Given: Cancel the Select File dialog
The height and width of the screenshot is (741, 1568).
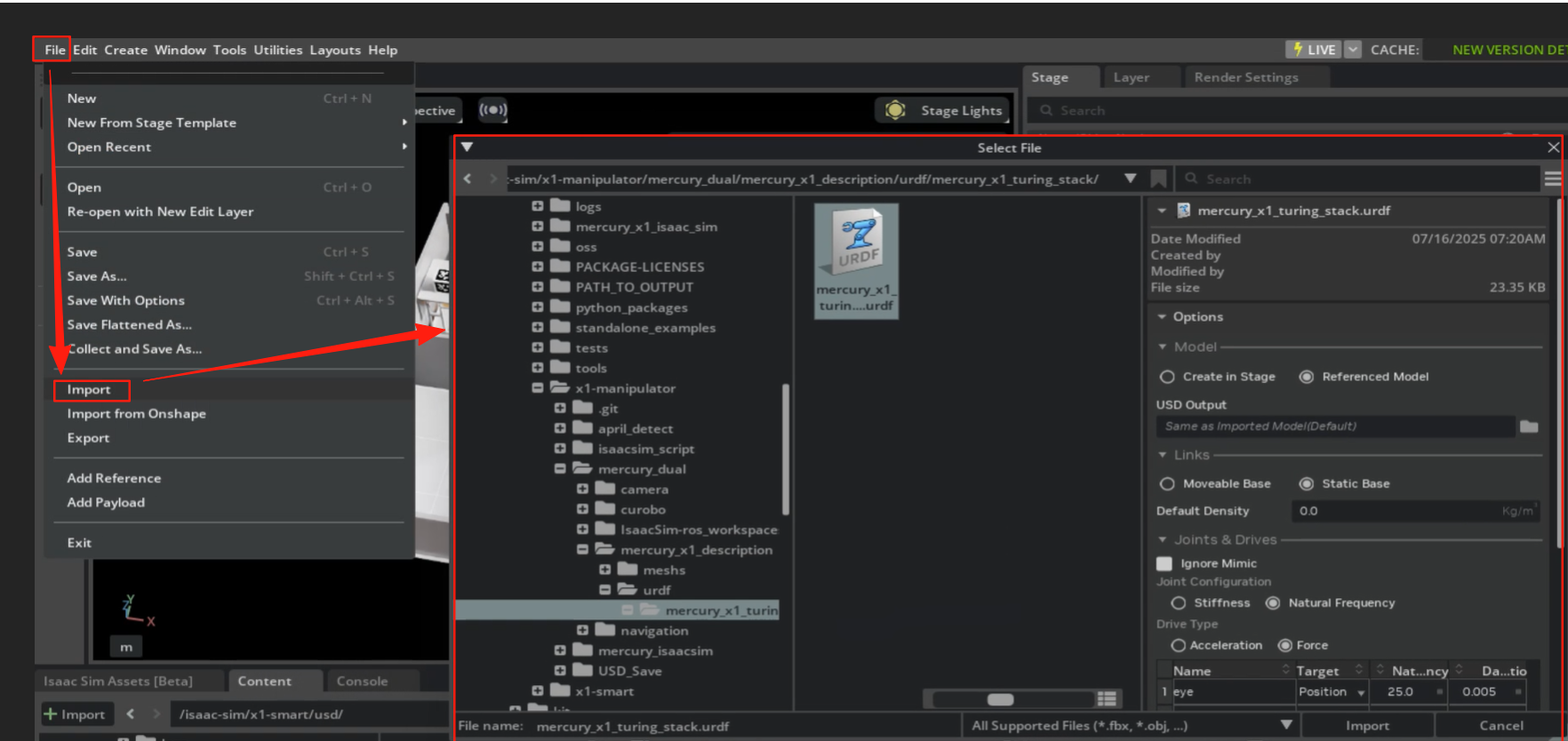Looking at the screenshot, I should (x=1501, y=726).
